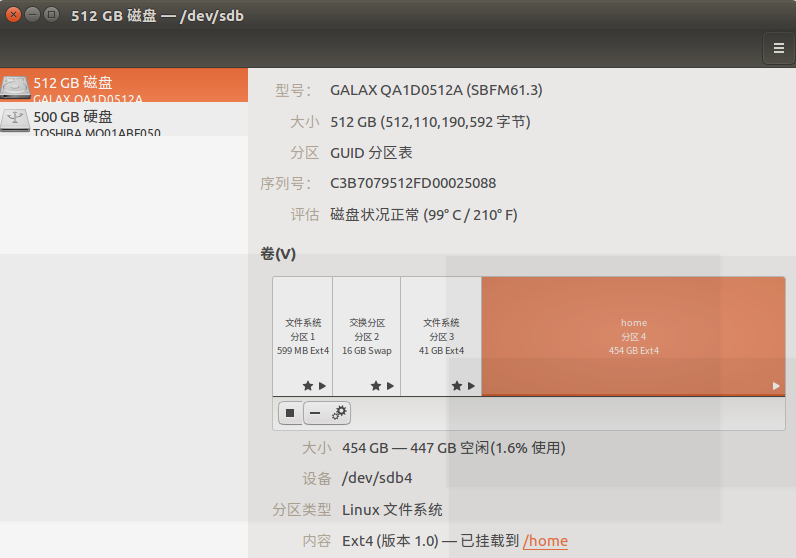
Task: Select the 512 GB disk in sidebar
Action: click(x=124, y=85)
